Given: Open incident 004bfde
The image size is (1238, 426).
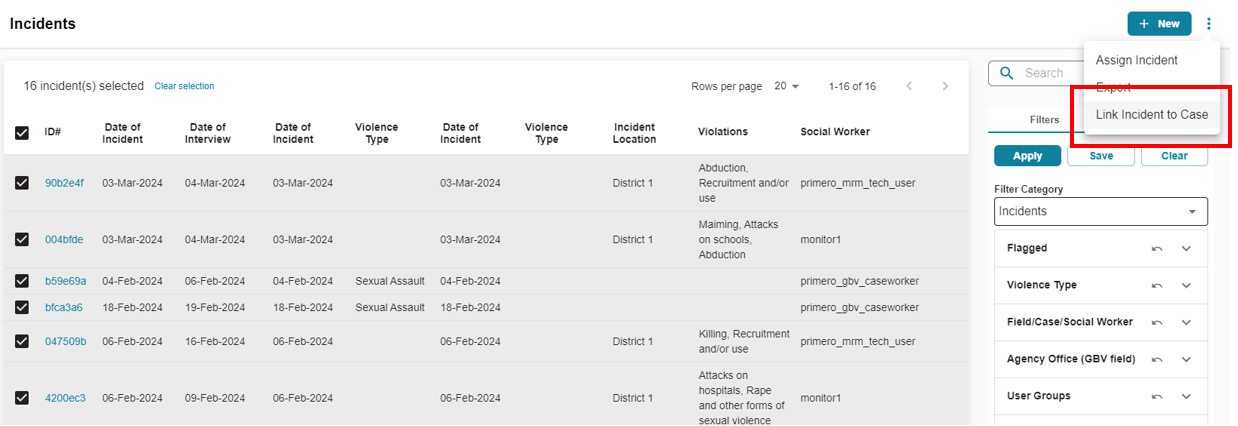Looking at the screenshot, I should tap(64, 239).
